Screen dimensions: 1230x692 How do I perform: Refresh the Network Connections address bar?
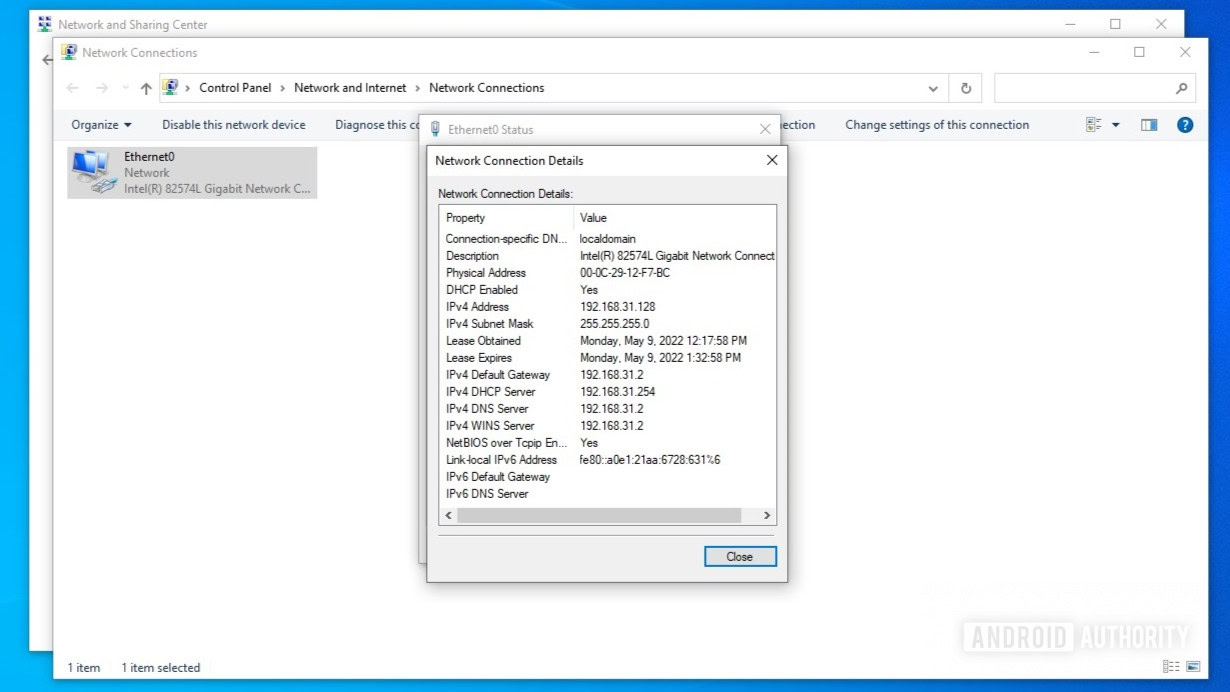pos(965,88)
